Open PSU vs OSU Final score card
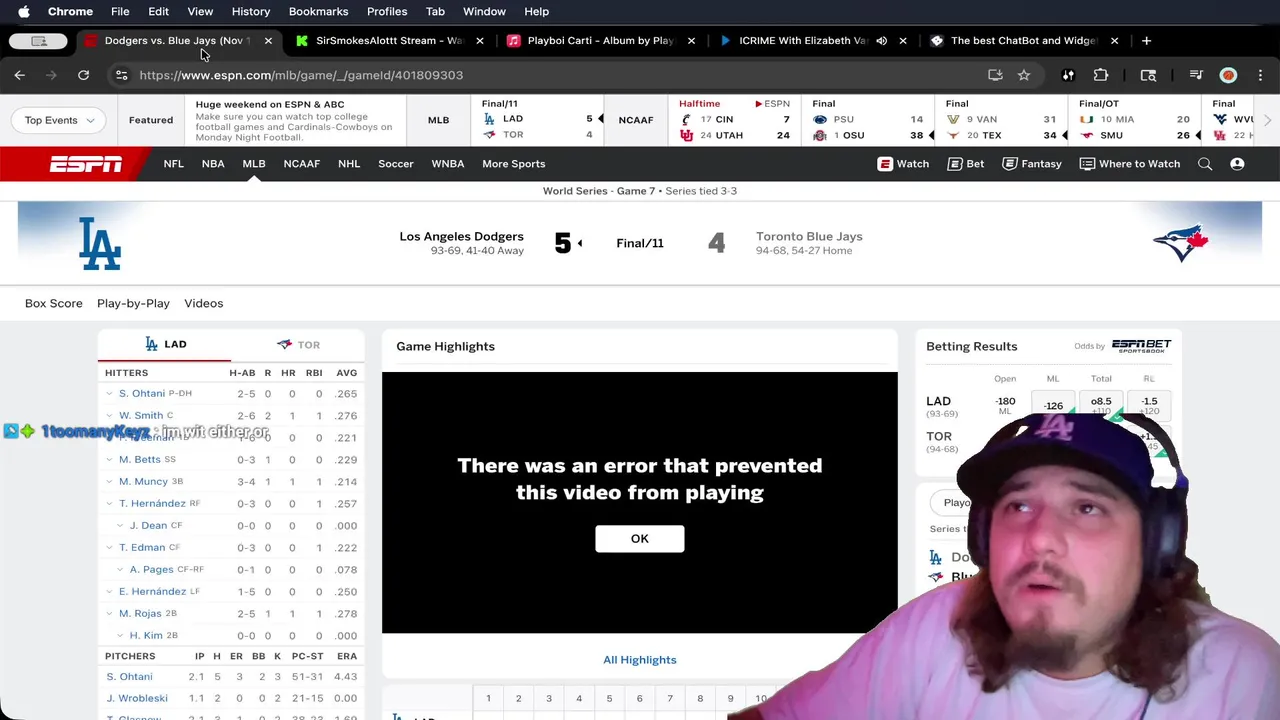This screenshot has height=720, width=1280. tap(867, 119)
